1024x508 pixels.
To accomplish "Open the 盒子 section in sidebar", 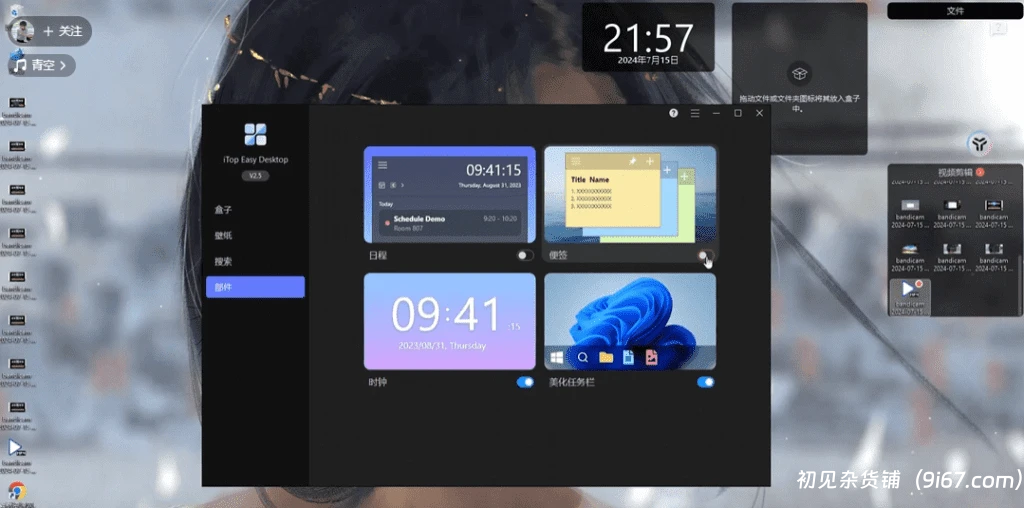I will (255, 210).
